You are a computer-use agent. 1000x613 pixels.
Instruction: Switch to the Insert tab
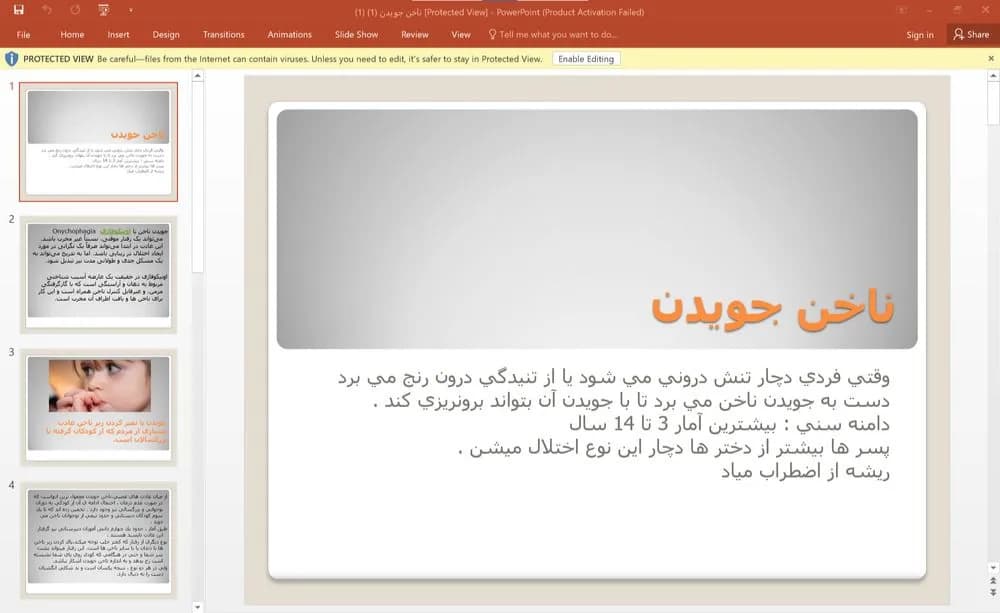[x=118, y=34]
